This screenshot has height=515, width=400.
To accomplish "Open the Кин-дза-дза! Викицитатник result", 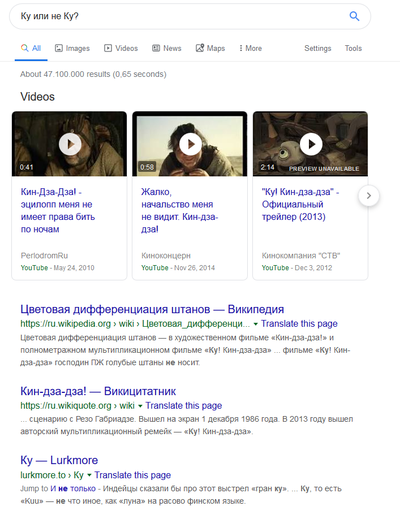I will pyautogui.click(x=98, y=391).
